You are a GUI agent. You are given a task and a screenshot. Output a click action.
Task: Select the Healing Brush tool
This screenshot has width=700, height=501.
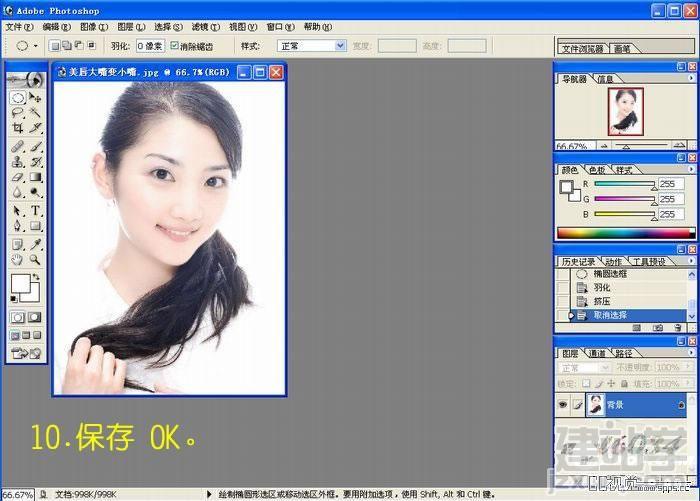18,146
